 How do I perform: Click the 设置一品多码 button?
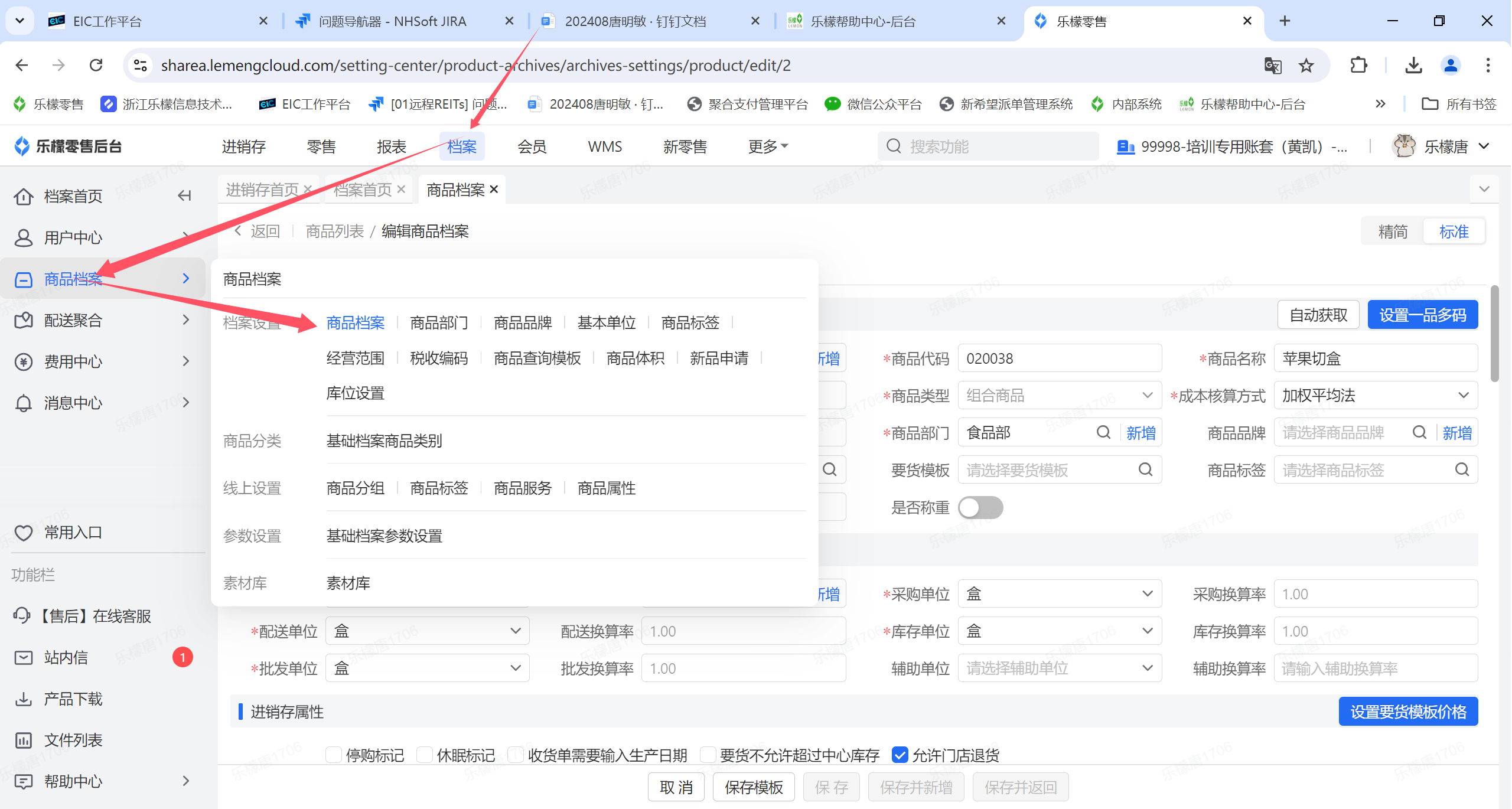point(1423,315)
